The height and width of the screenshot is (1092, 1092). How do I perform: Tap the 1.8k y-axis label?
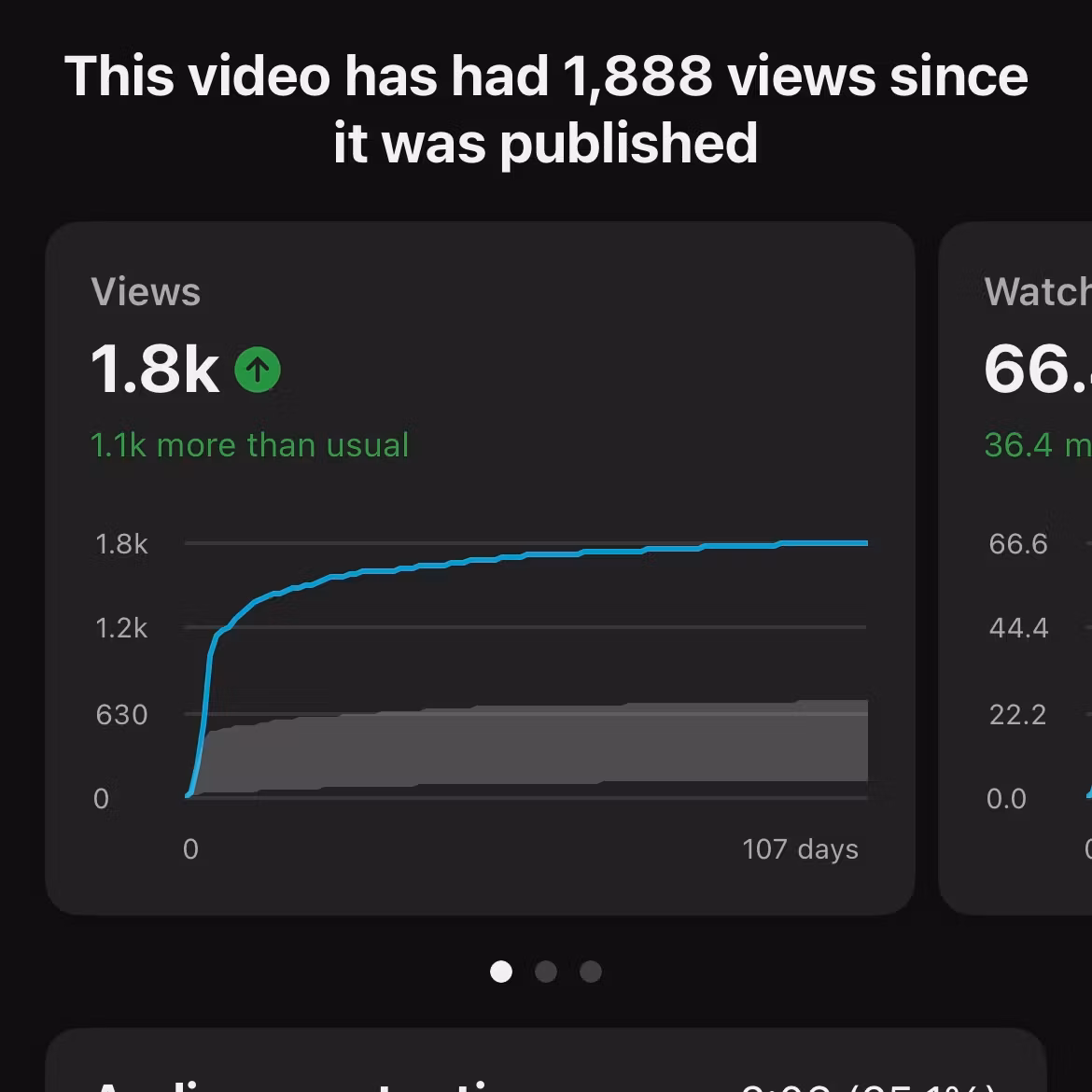point(121,544)
